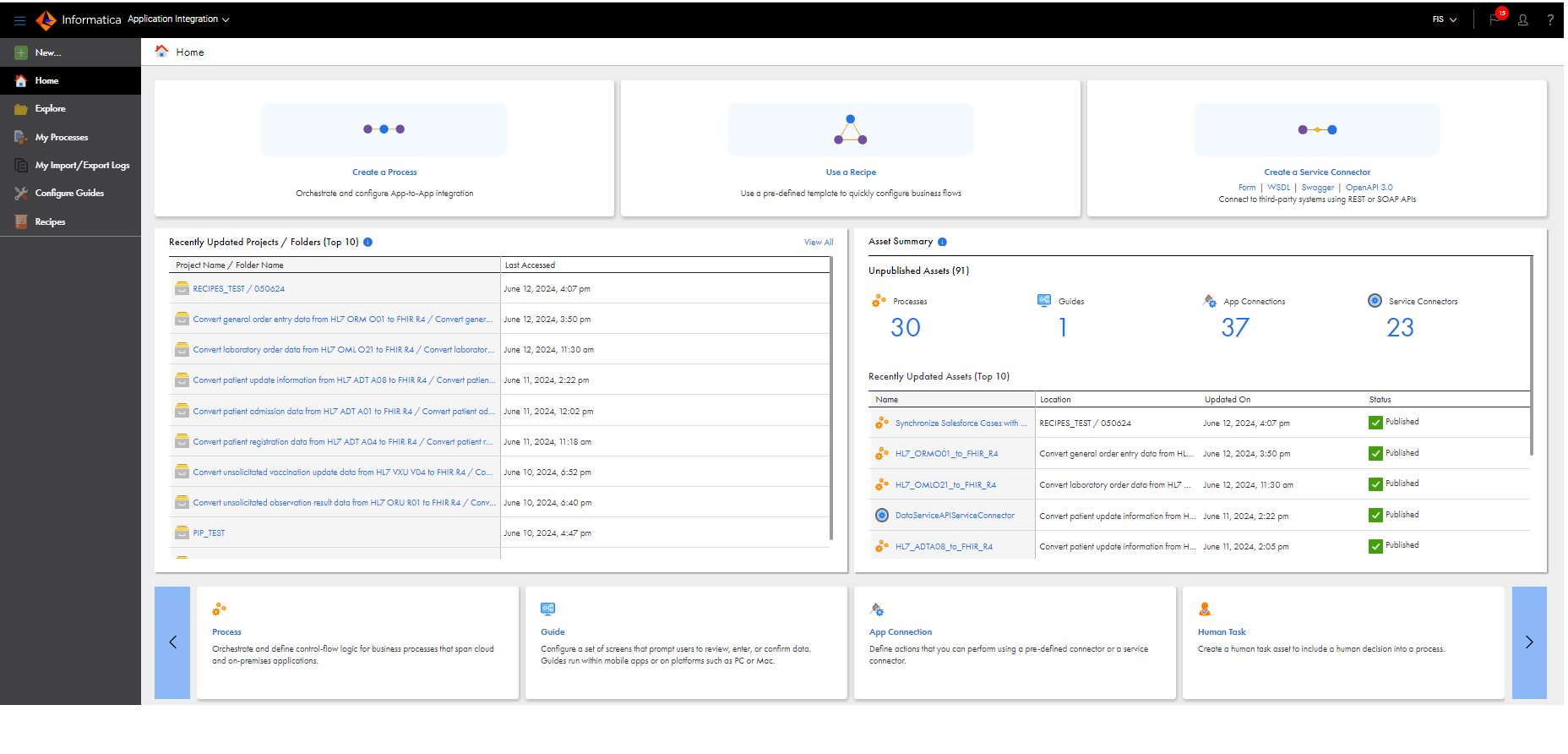Open the FIS organization dropdown
This screenshot has height=754, width=1568.
(x=1445, y=19)
